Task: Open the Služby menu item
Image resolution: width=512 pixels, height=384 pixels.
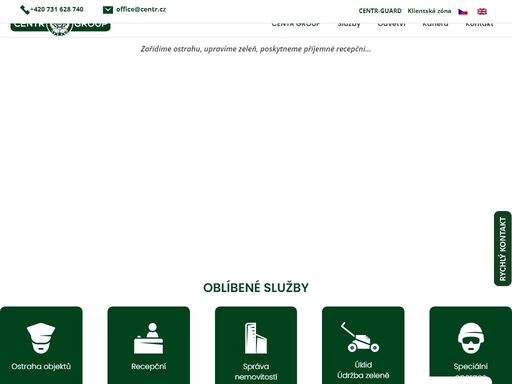Action: tap(349, 25)
